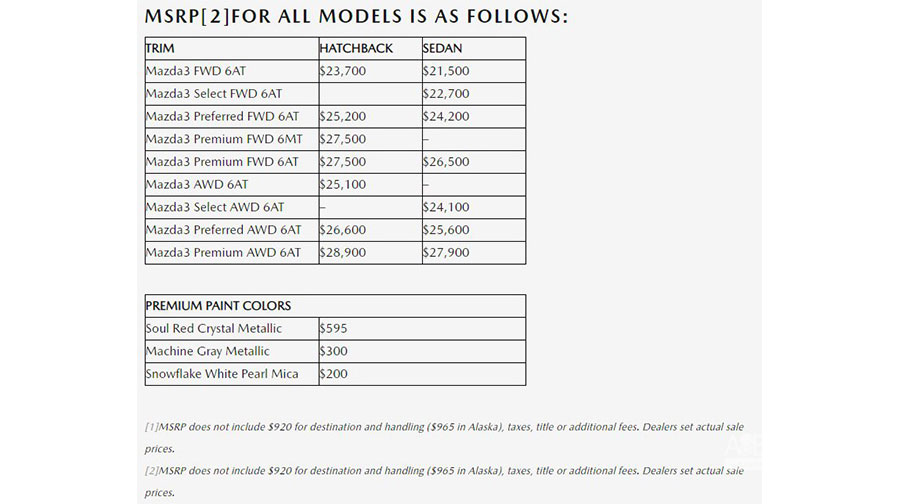900x504 pixels.
Task: Click the [2] footnote marker below
Action: click(152, 471)
